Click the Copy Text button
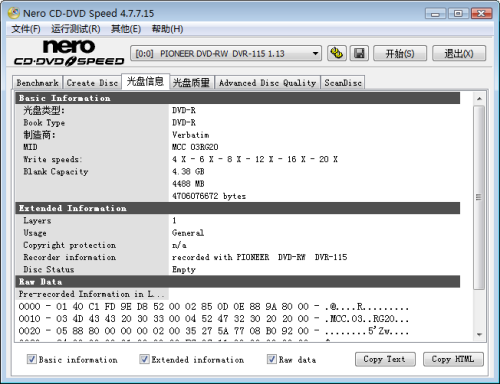This screenshot has width=500, height=384. [x=385, y=359]
